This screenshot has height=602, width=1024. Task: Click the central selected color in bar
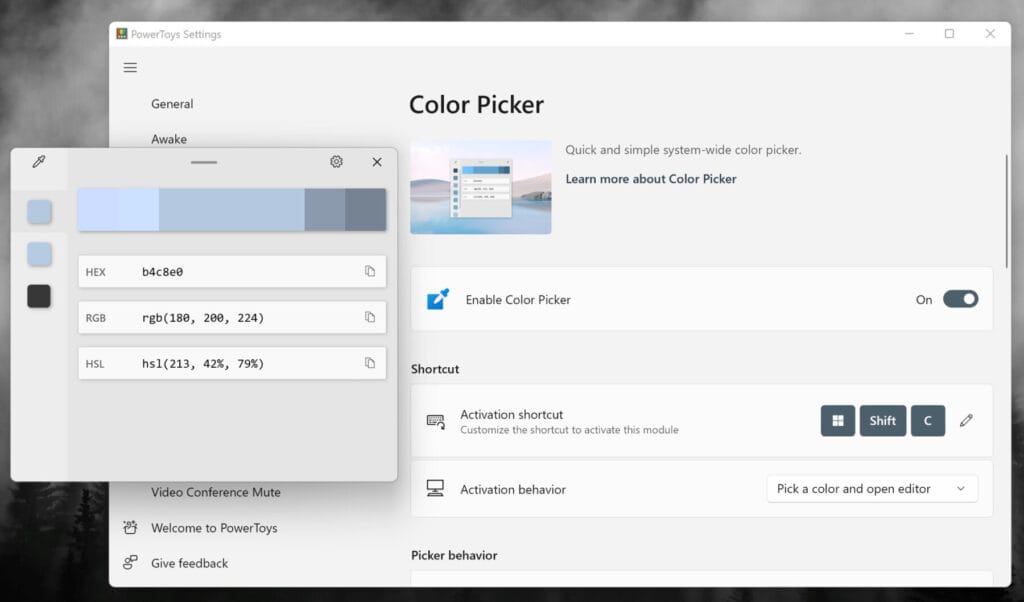[231, 210]
